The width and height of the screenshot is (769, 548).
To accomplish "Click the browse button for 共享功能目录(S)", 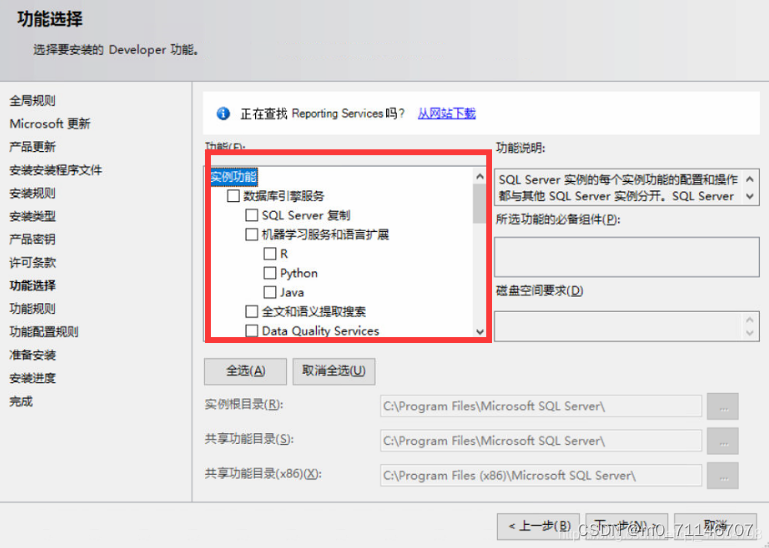I will point(722,441).
